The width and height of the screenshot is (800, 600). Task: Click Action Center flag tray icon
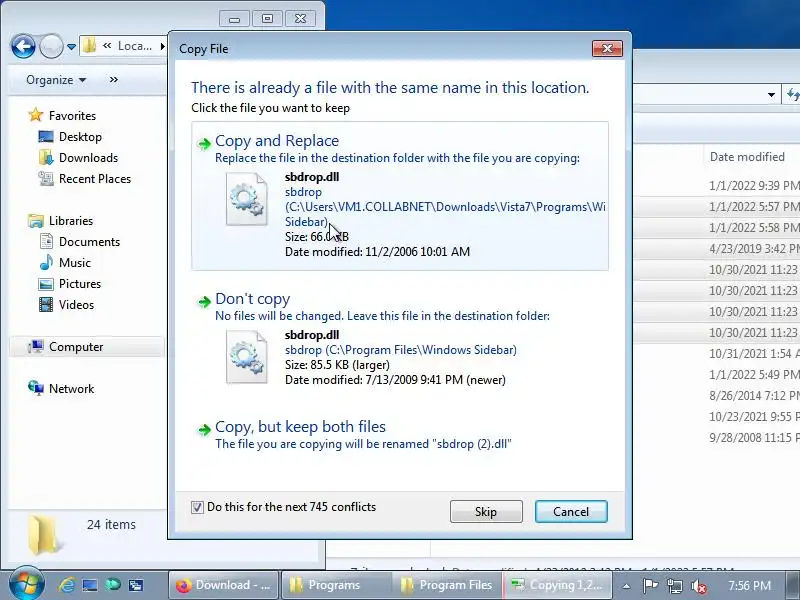650,586
